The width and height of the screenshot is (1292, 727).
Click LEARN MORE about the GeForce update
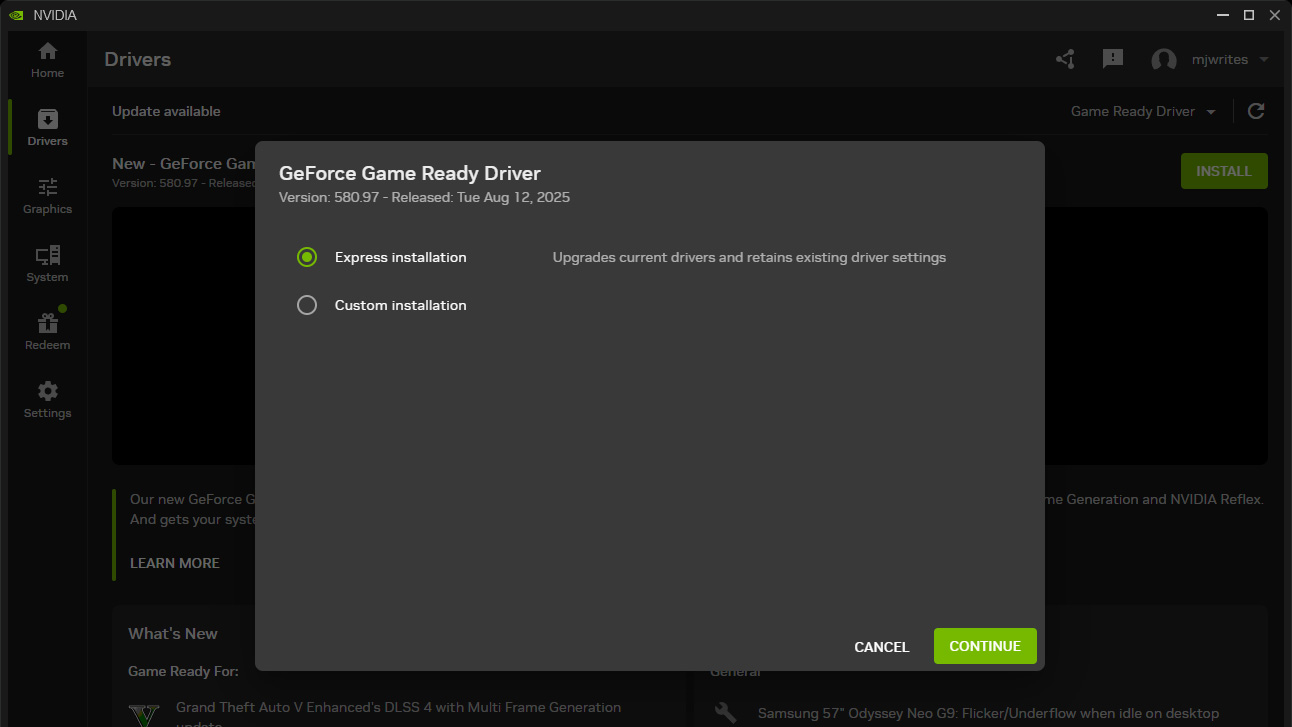174,563
